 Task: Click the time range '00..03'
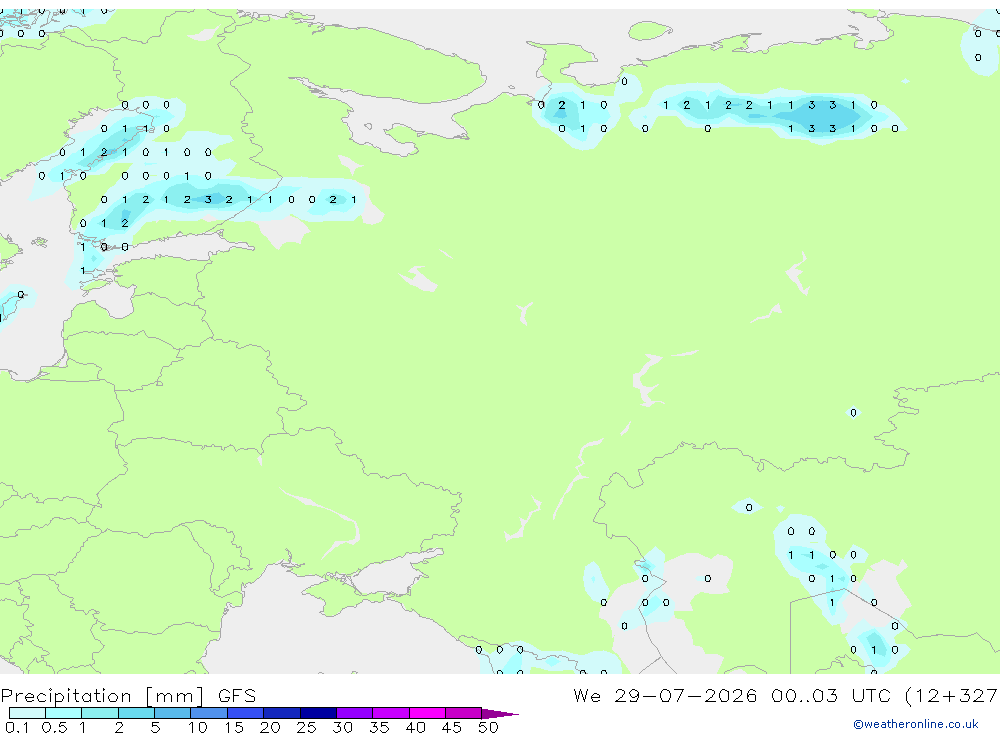click(804, 695)
